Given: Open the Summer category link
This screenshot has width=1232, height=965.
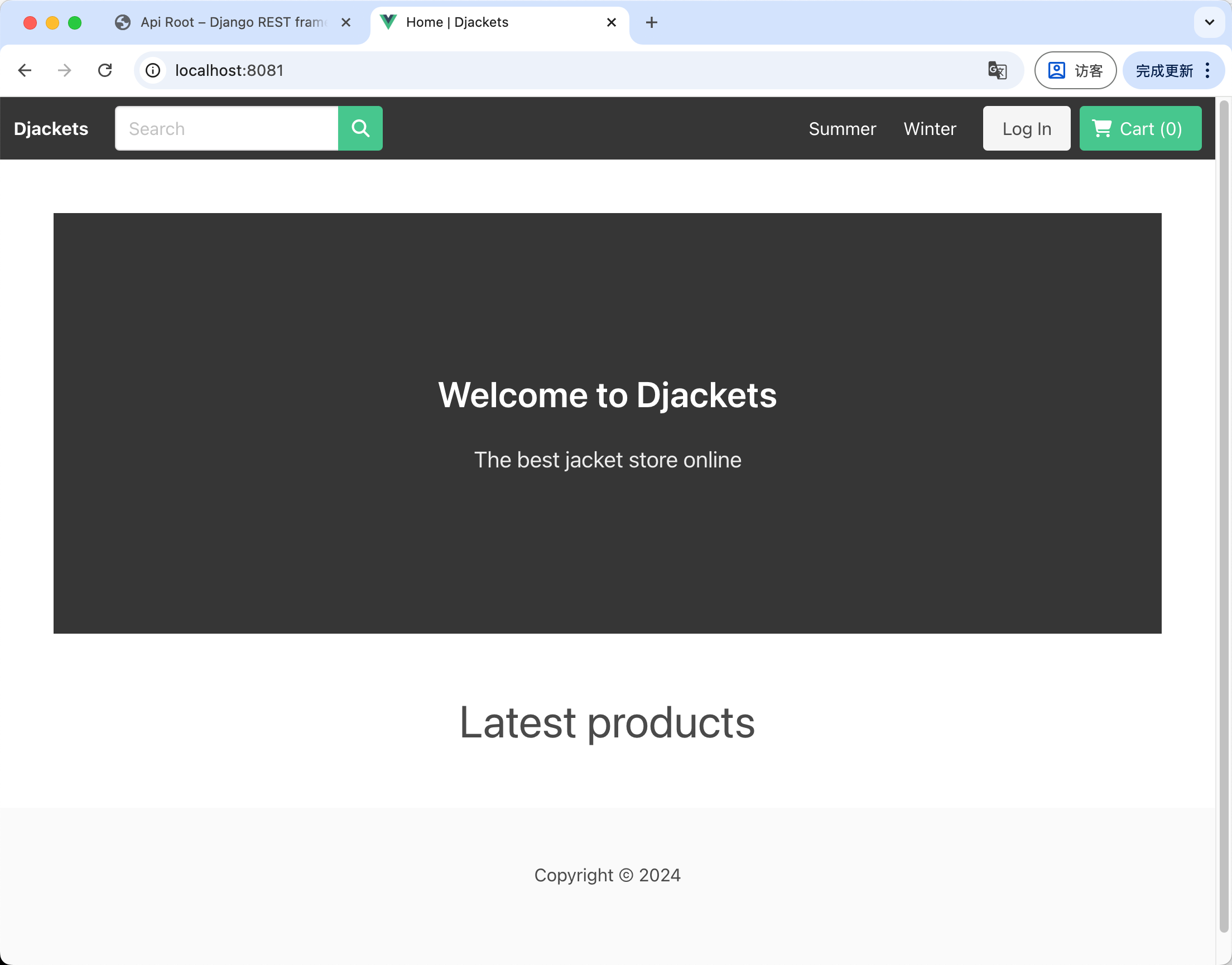Looking at the screenshot, I should [x=842, y=129].
